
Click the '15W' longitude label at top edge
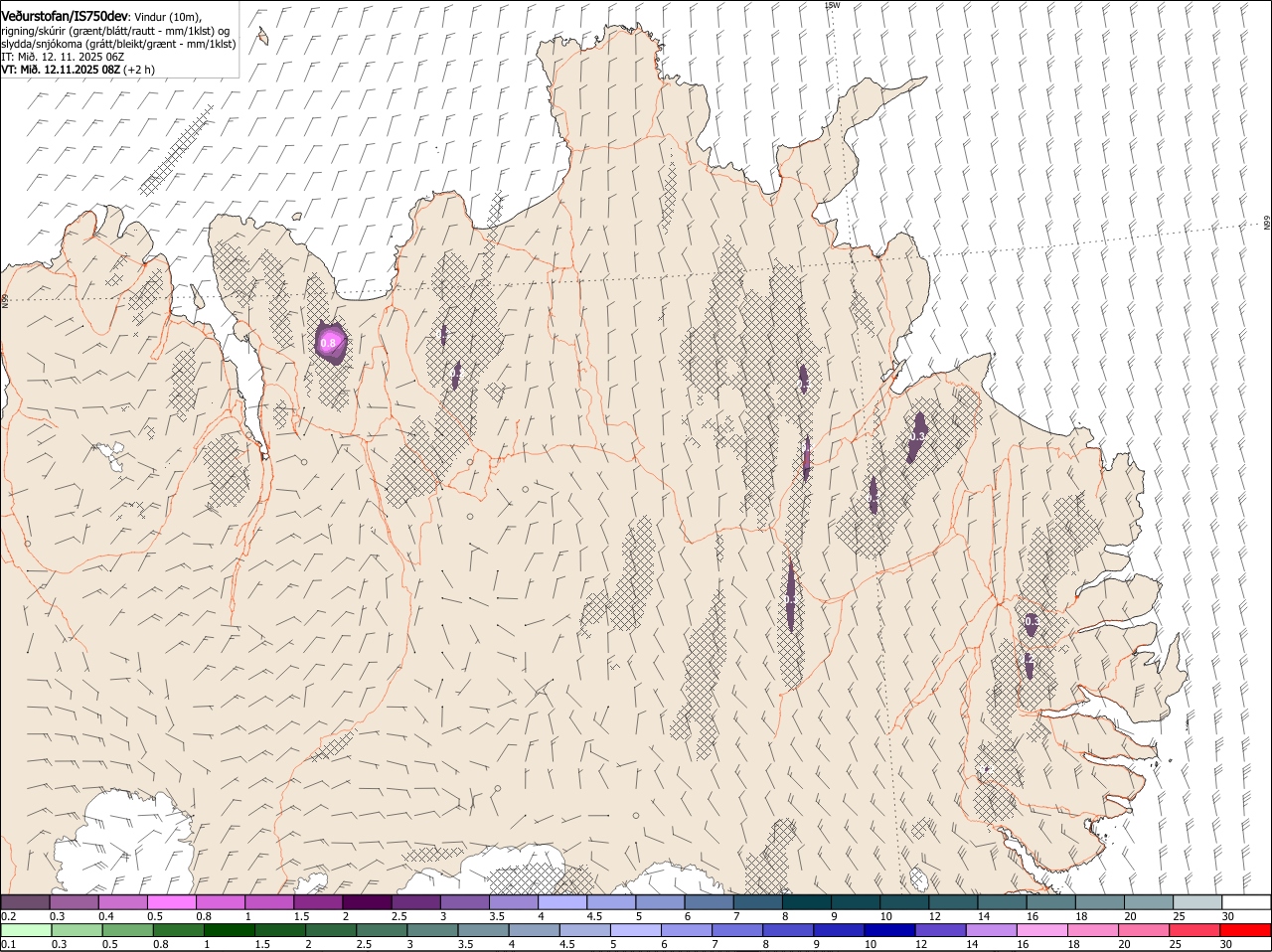(832, 5)
